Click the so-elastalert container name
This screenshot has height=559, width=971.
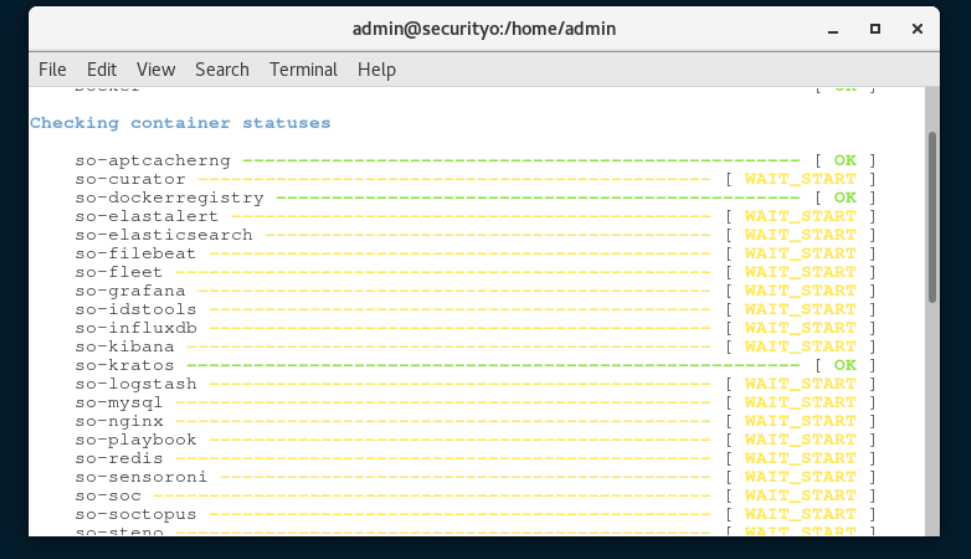point(147,216)
